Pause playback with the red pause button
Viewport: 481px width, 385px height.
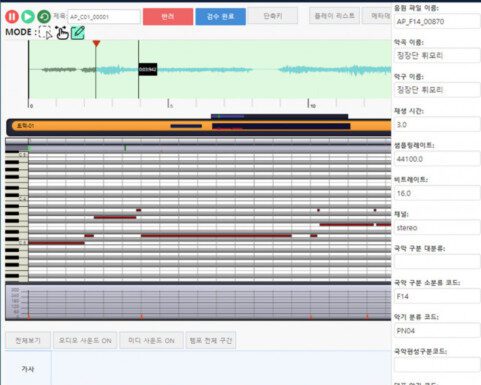click(x=12, y=17)
